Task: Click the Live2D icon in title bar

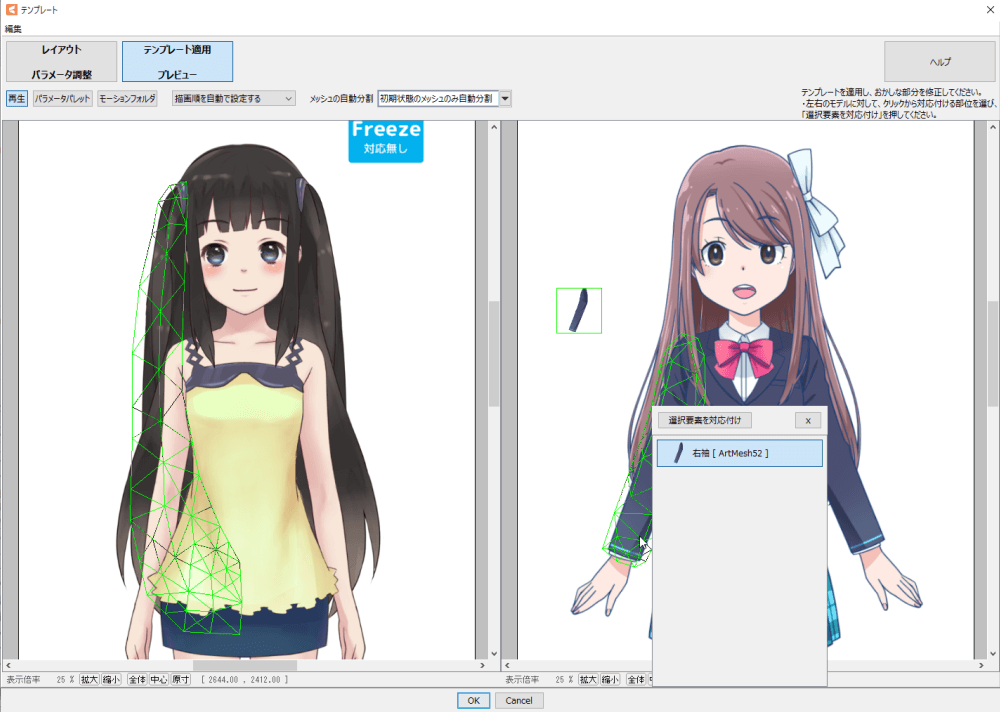Action: 11,10
